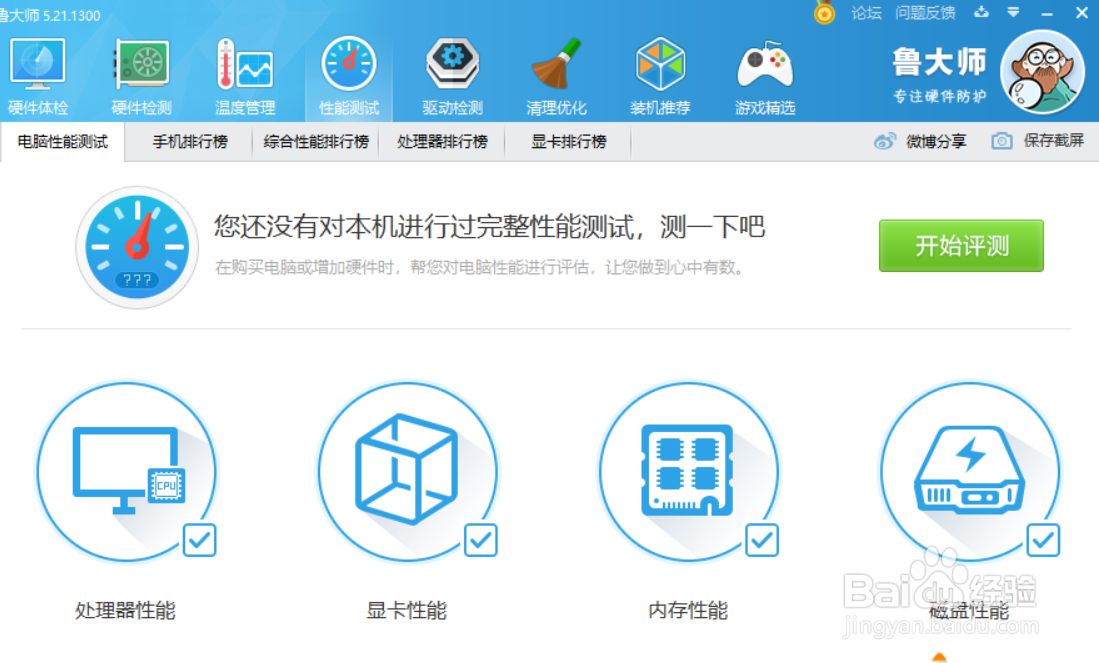Screen dimensions: 1099x663
Task: Open 驱动检测 driver detection icon
Action: (x=452, y=64)
